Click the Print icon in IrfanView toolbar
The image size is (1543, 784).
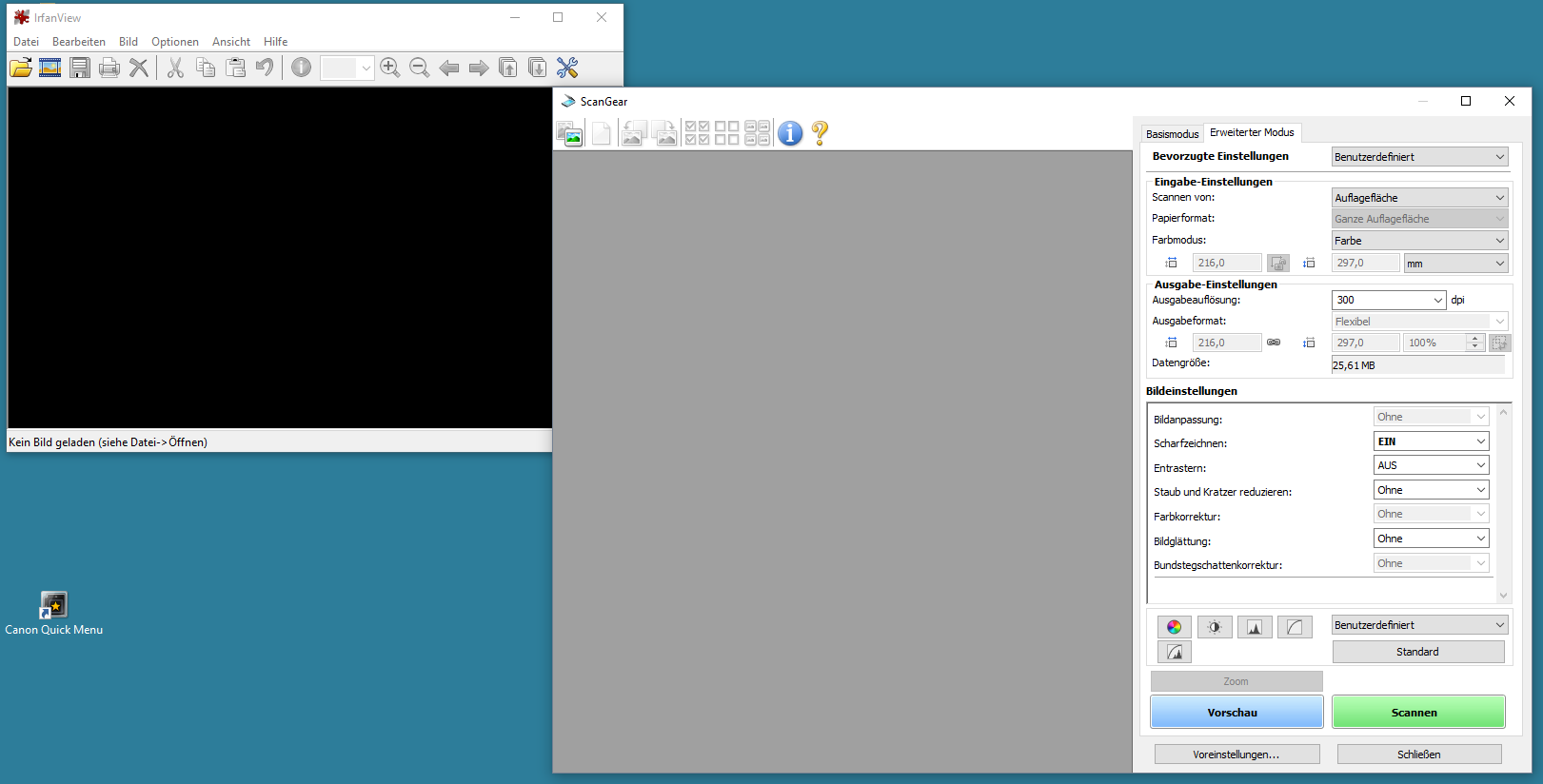(x=109, y=68)
